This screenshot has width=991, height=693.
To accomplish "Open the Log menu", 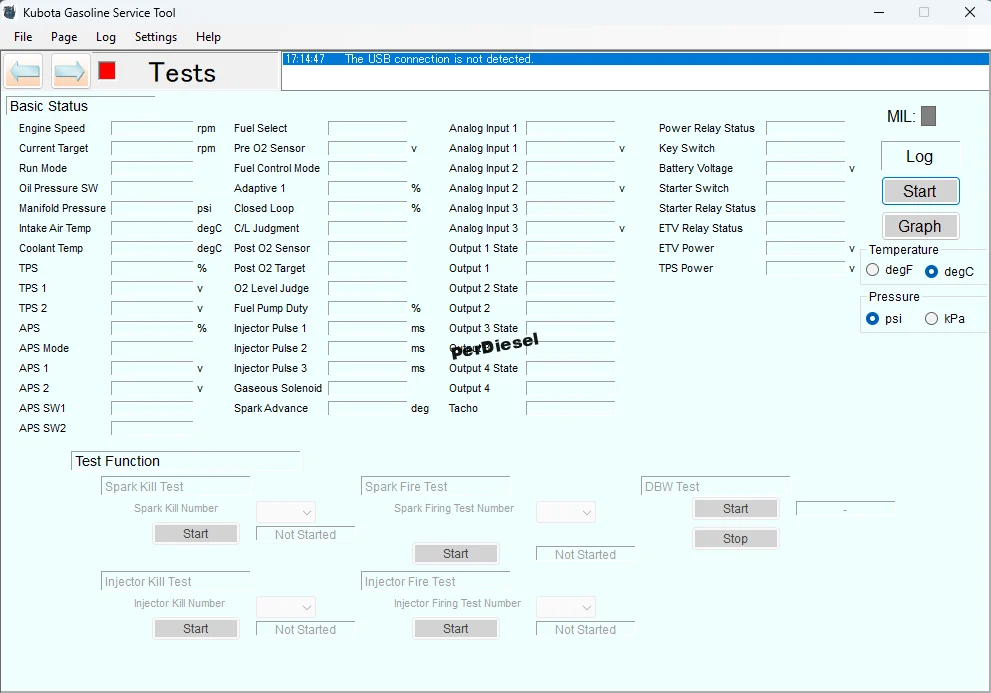I will [106, 37].
